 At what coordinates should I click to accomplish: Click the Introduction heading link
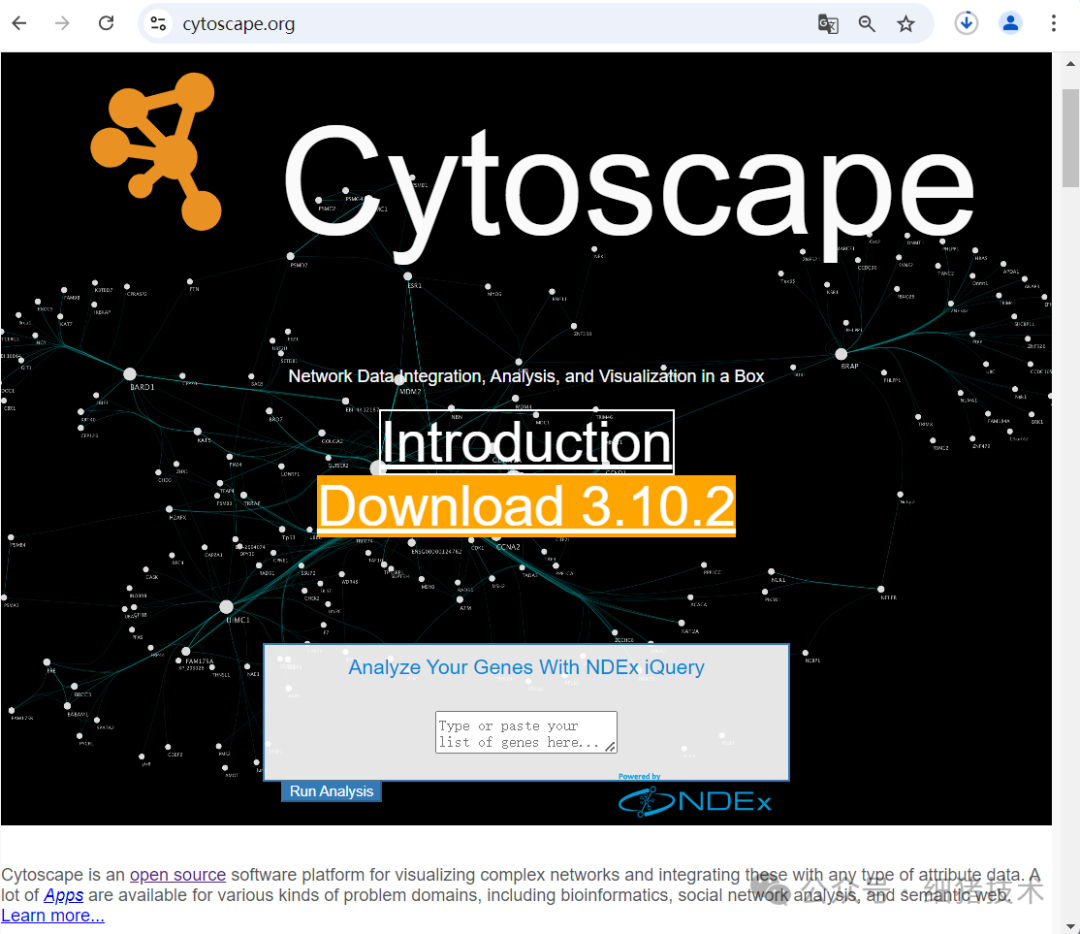click(x=526, y=441)
